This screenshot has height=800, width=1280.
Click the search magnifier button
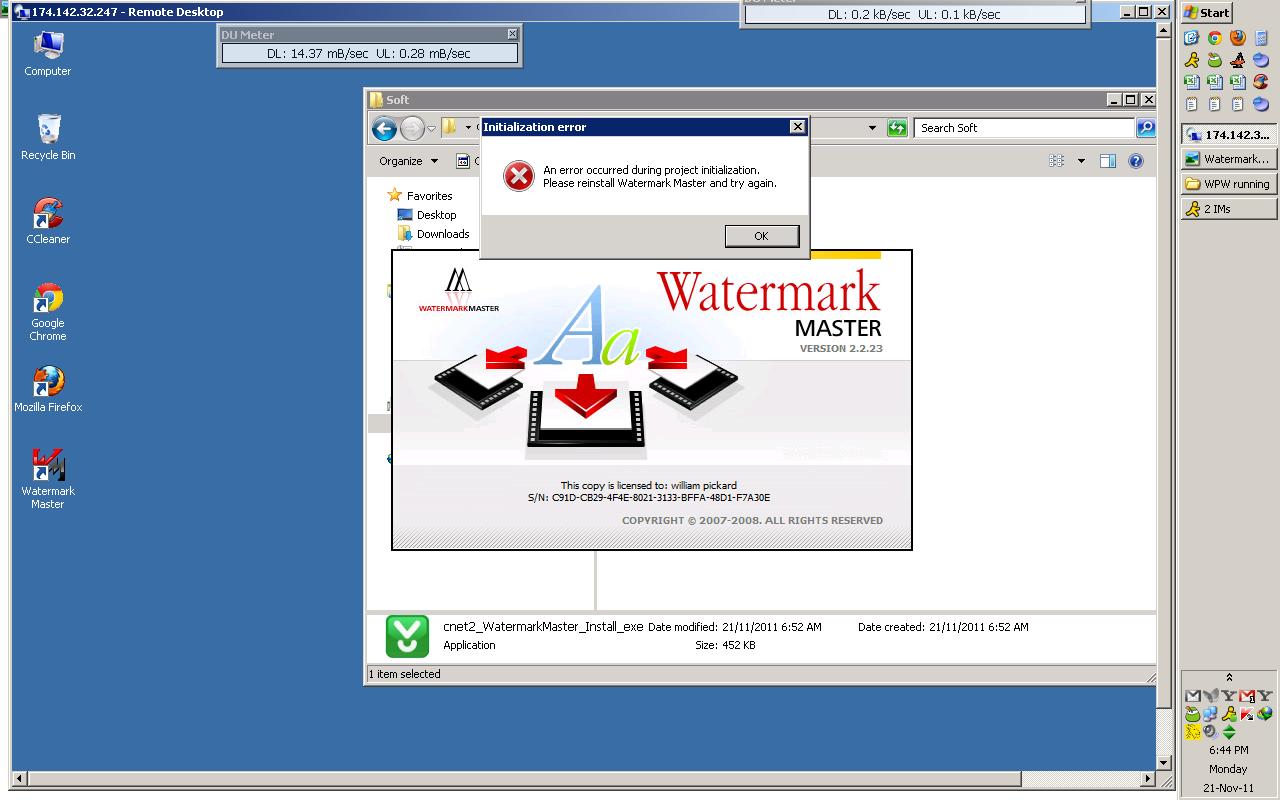pyautogui.click(x=1146, y=128)
